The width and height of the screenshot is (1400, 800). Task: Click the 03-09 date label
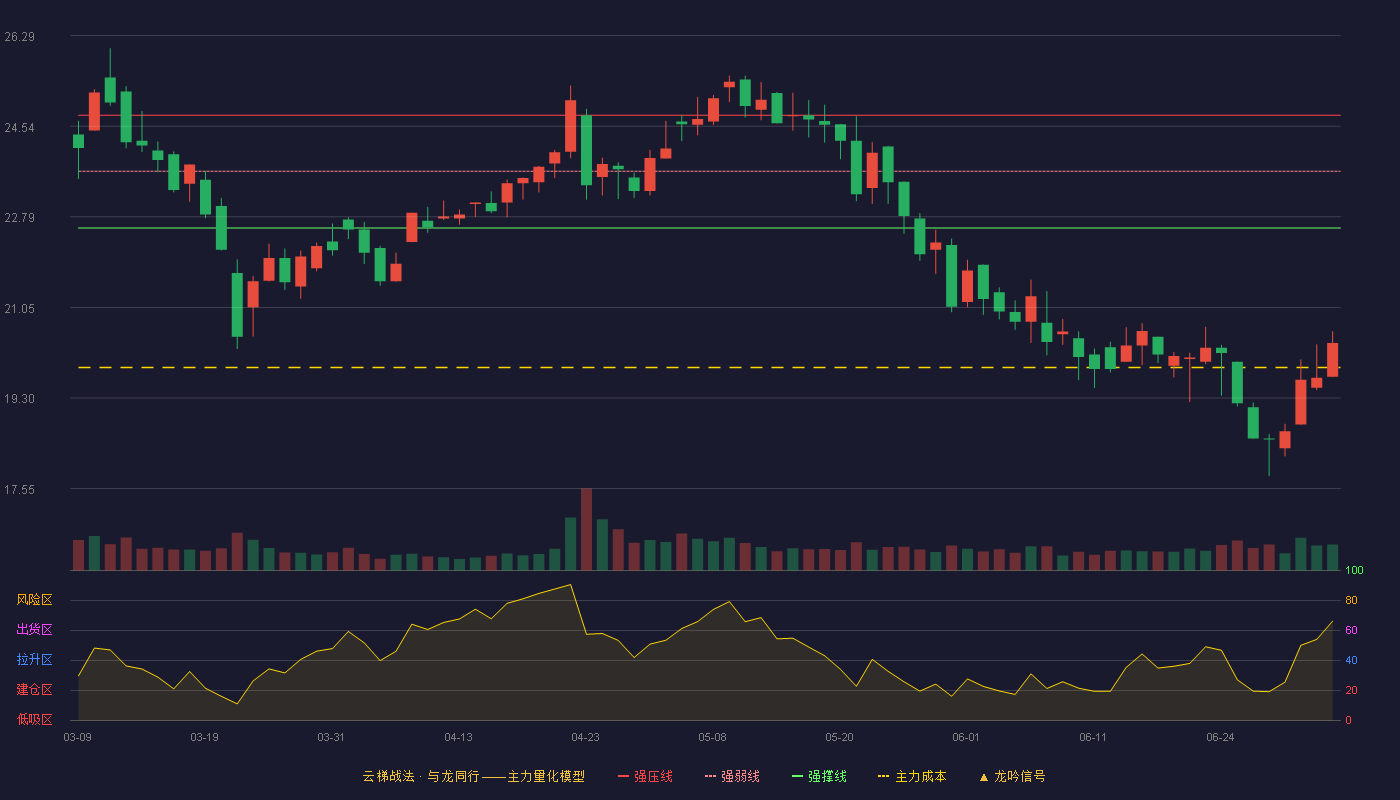pyautogui.click(x=78, y=737)
